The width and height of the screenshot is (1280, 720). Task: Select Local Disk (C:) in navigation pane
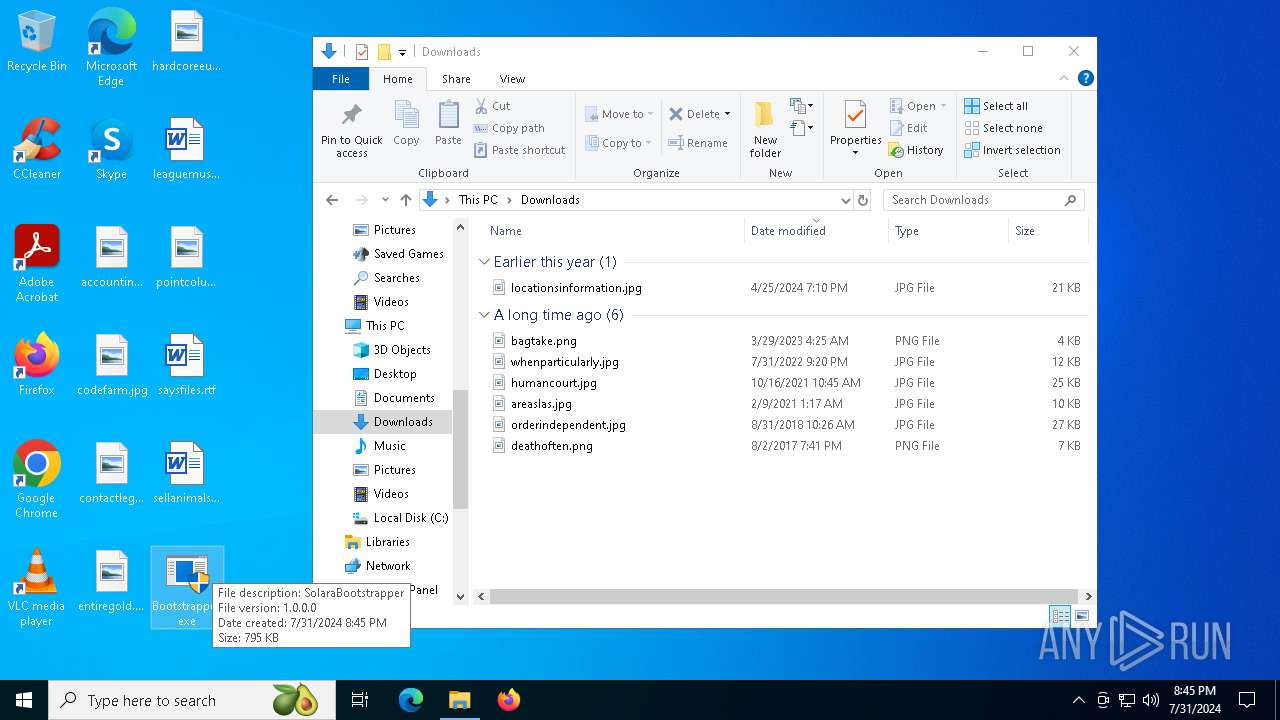400,518
